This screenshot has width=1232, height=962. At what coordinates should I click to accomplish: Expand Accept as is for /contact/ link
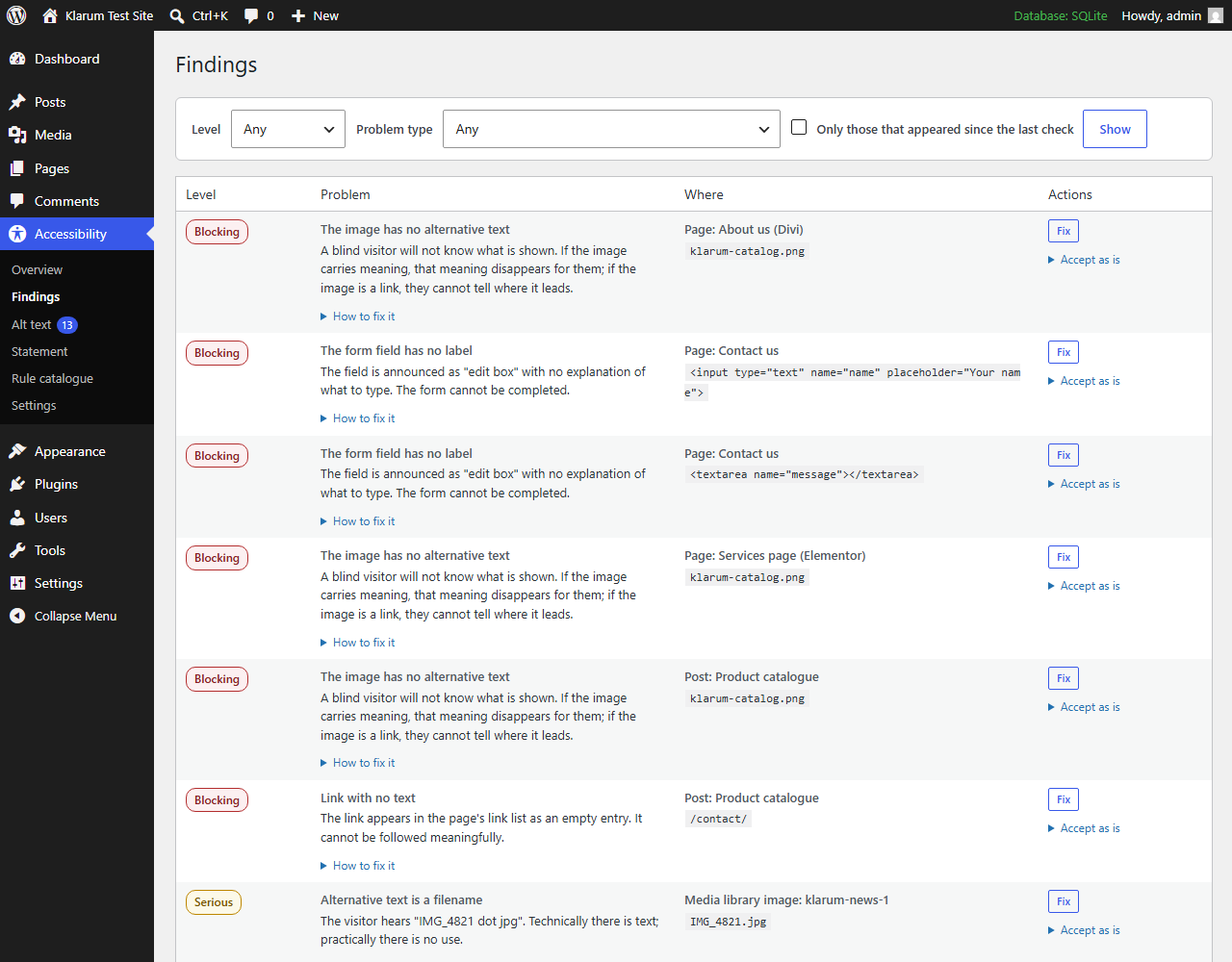click(x=1084, y=828)
